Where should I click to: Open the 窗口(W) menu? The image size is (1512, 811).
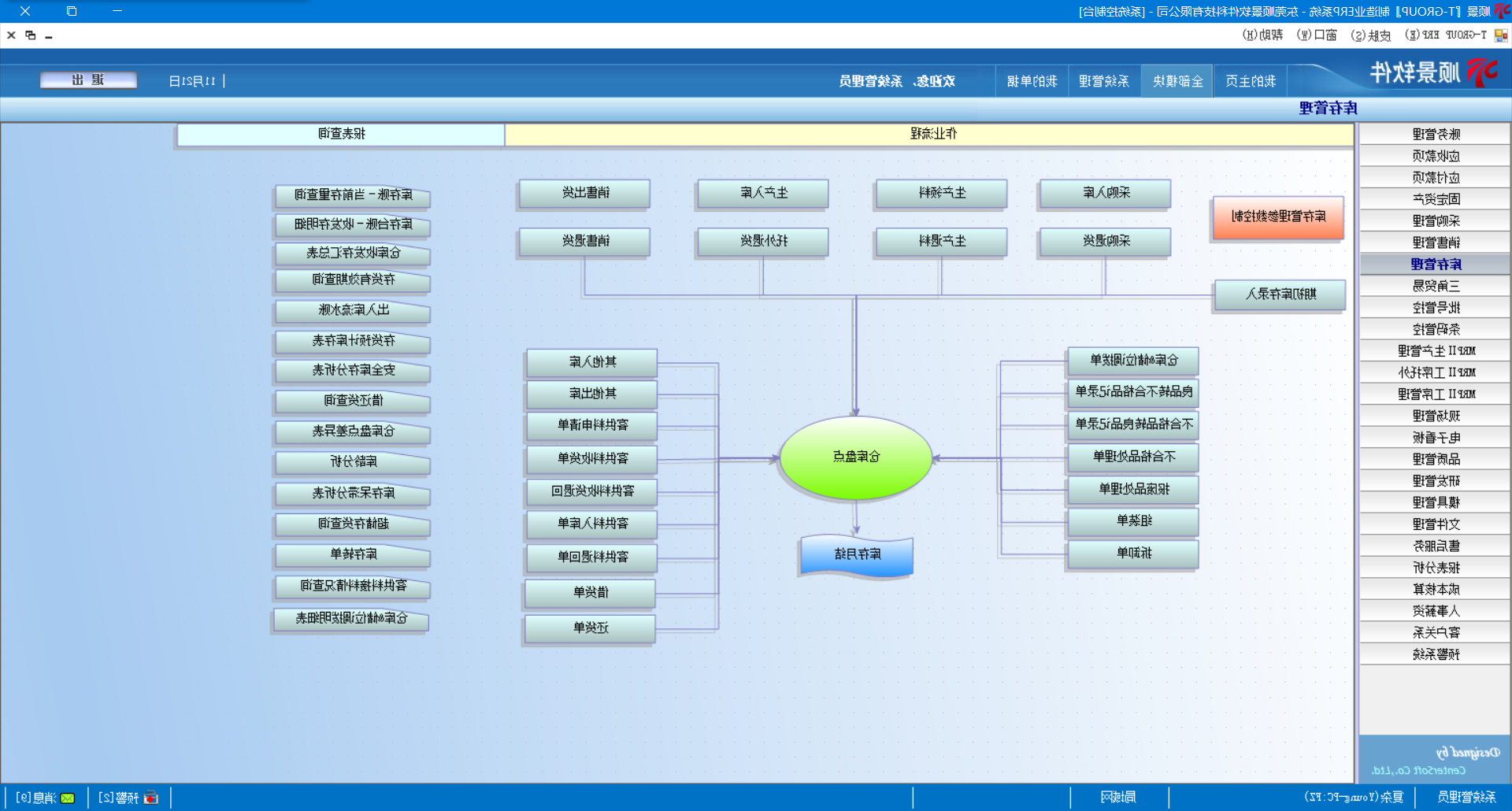point(1317,35)
